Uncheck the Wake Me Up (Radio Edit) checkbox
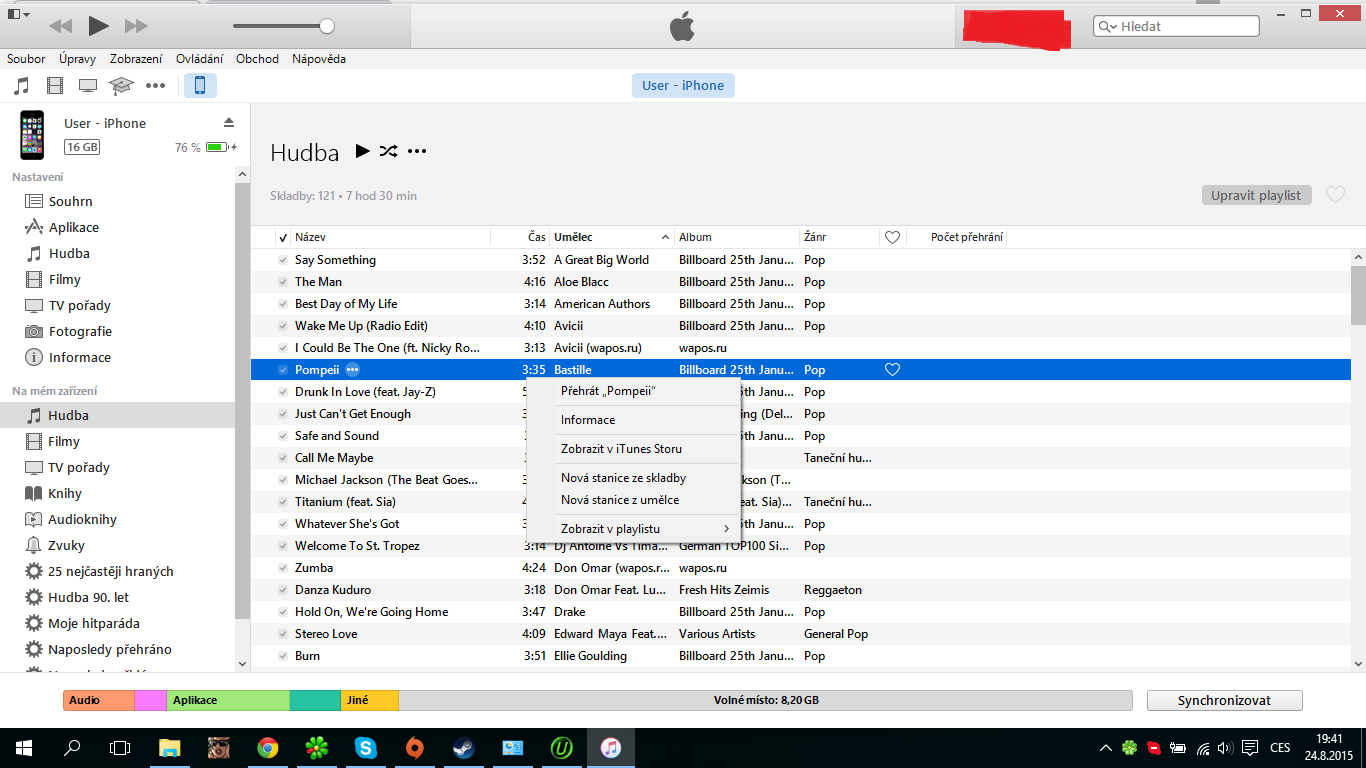Screen dimensions: 1366x768 pos(283,326)
